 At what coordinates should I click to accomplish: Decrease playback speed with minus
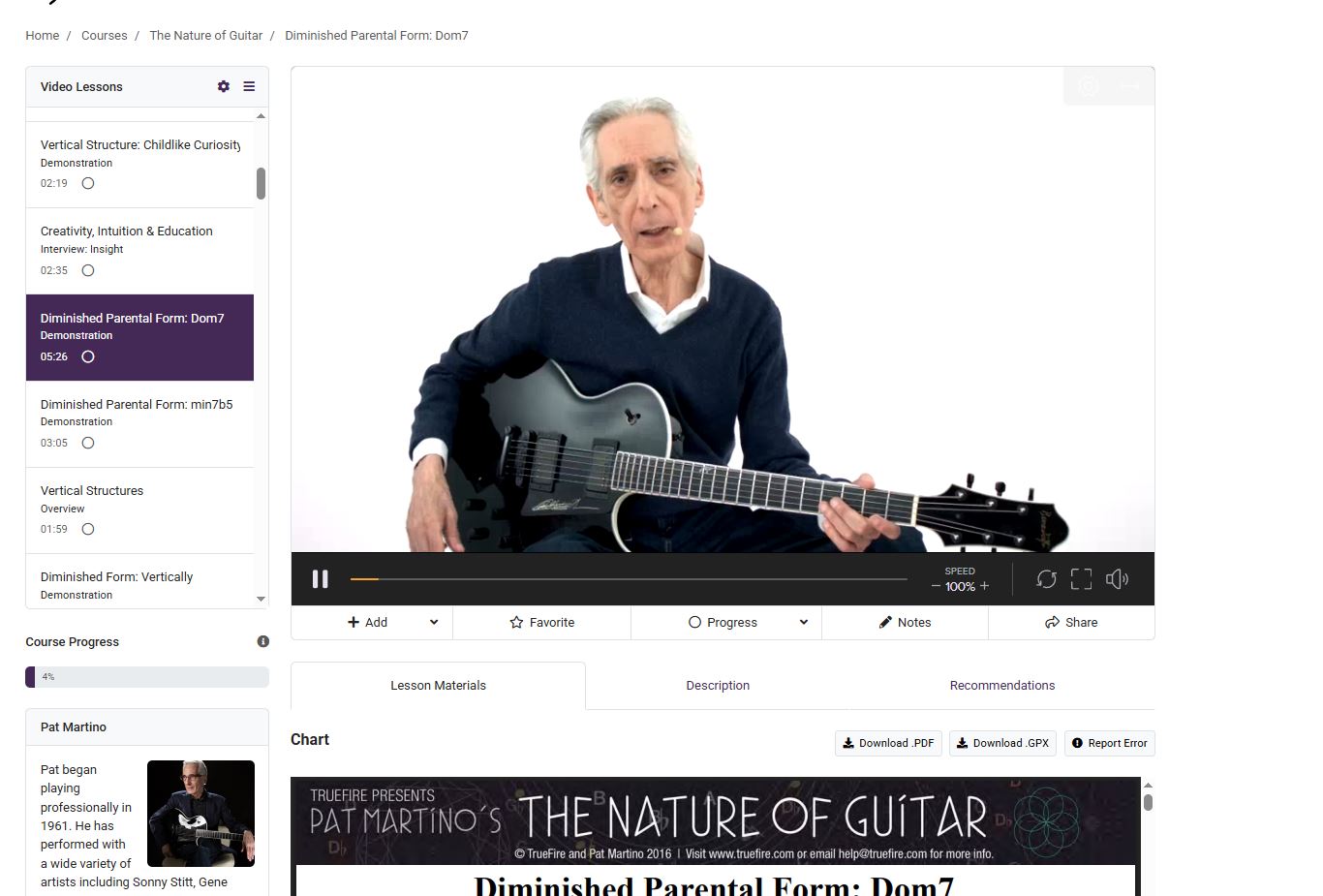(x=936, y=586)
